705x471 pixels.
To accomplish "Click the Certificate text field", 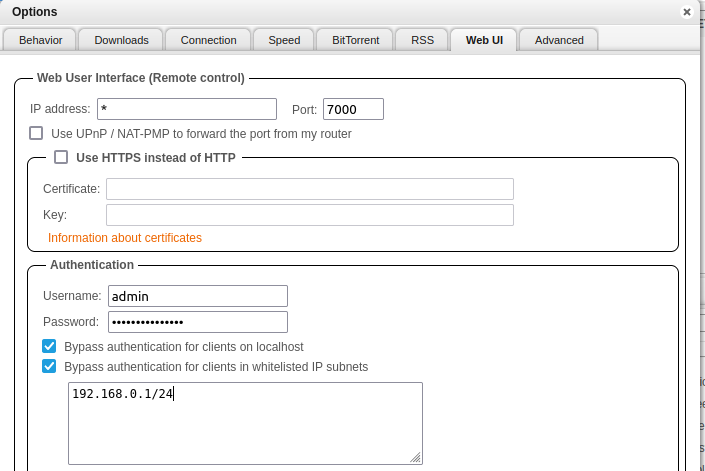I will [x=309, y=189].
